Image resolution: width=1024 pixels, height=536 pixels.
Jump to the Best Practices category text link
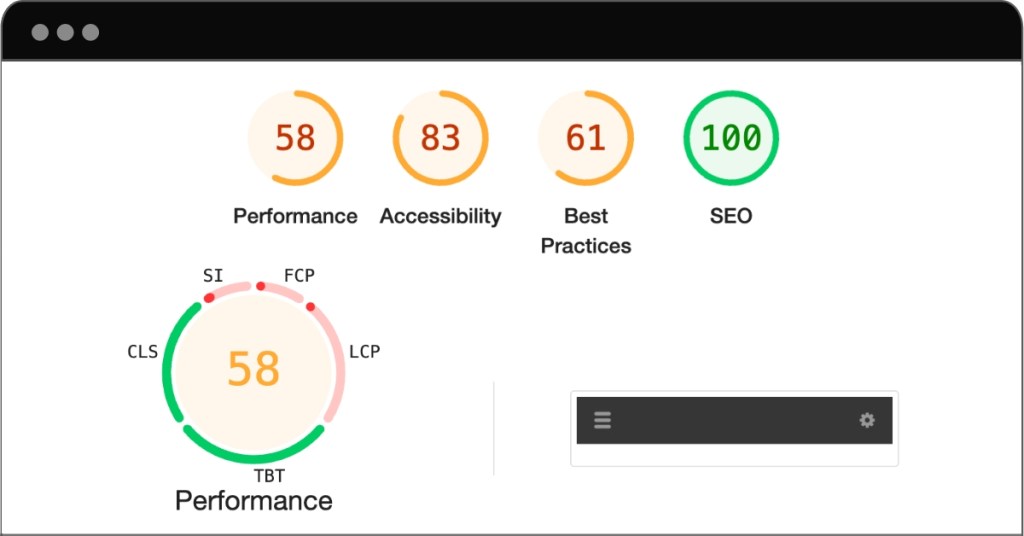tap(586, 231)
